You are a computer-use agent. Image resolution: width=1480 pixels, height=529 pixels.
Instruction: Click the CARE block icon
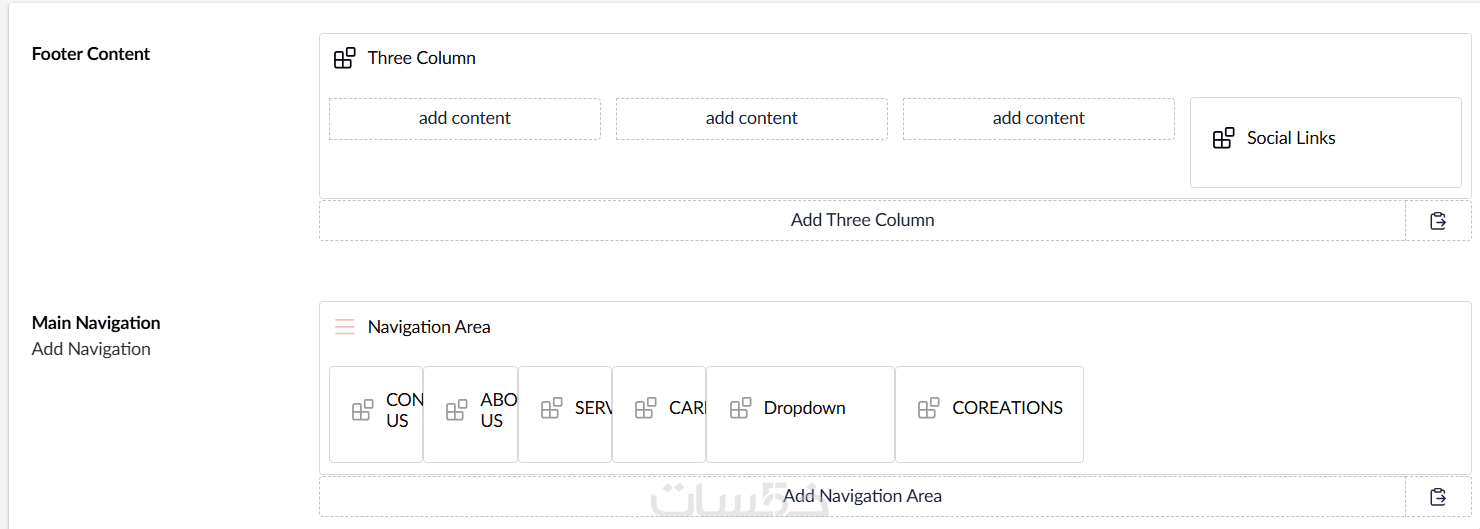point(645,408)
